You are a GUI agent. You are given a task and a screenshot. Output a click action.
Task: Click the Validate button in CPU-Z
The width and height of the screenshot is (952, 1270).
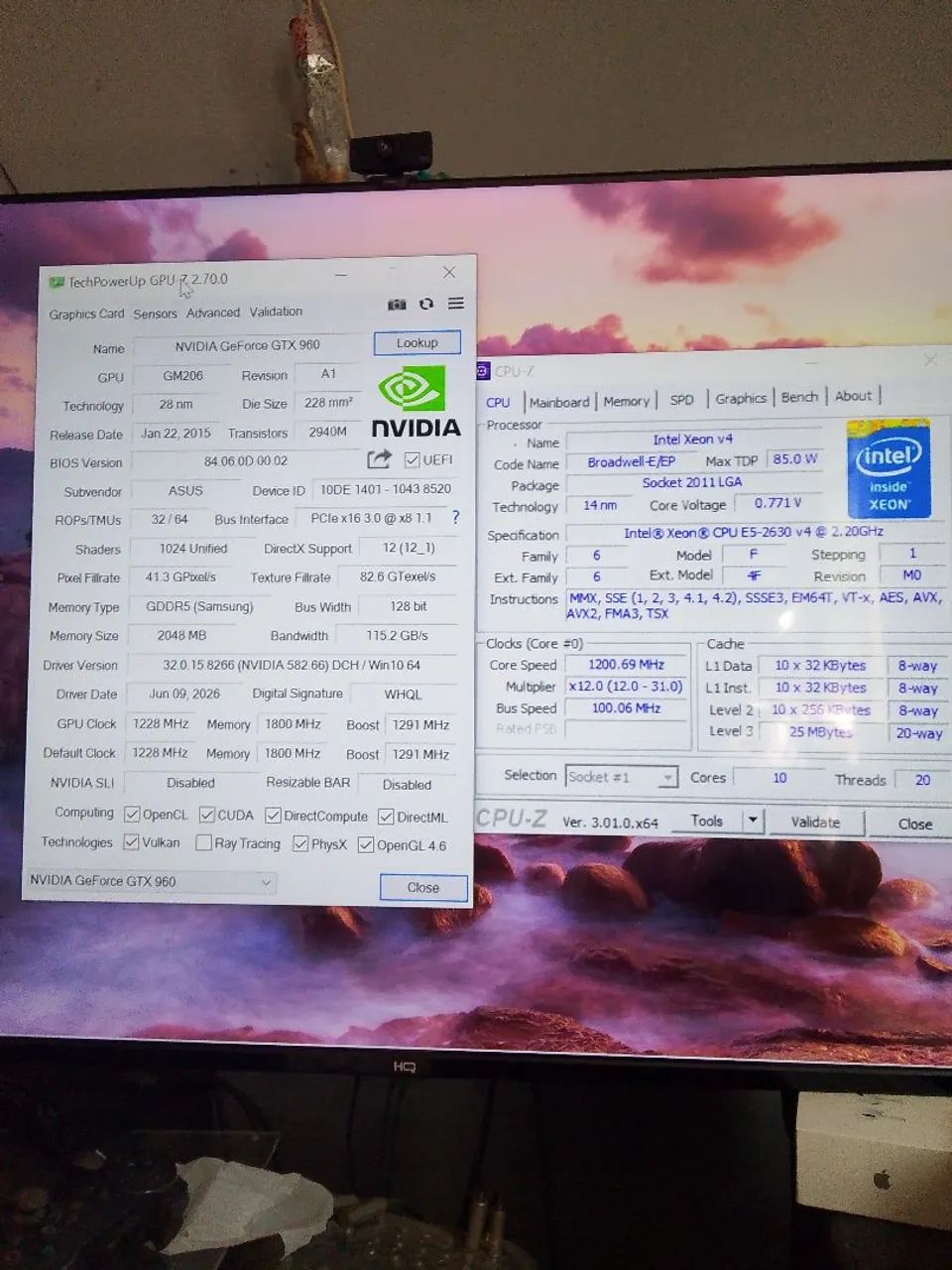(x=815, y=822)
